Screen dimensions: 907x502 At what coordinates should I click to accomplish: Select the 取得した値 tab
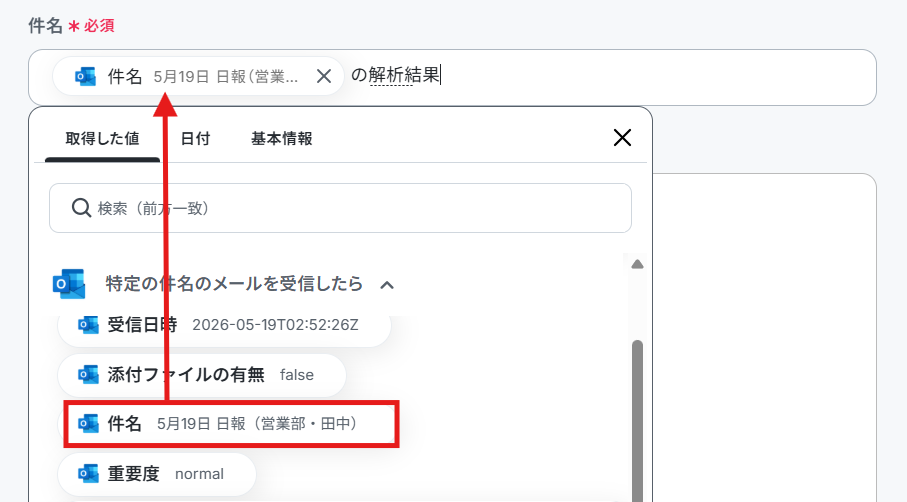(102, 139)
